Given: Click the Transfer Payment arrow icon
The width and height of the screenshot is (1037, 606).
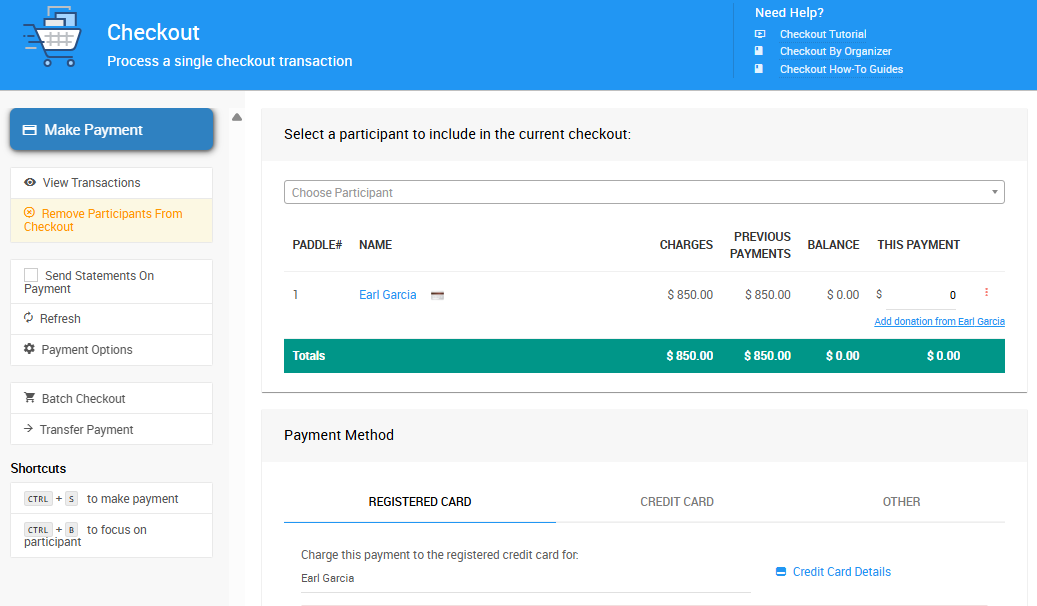Looking at the screenshot, I should click(x=26, y=429).
